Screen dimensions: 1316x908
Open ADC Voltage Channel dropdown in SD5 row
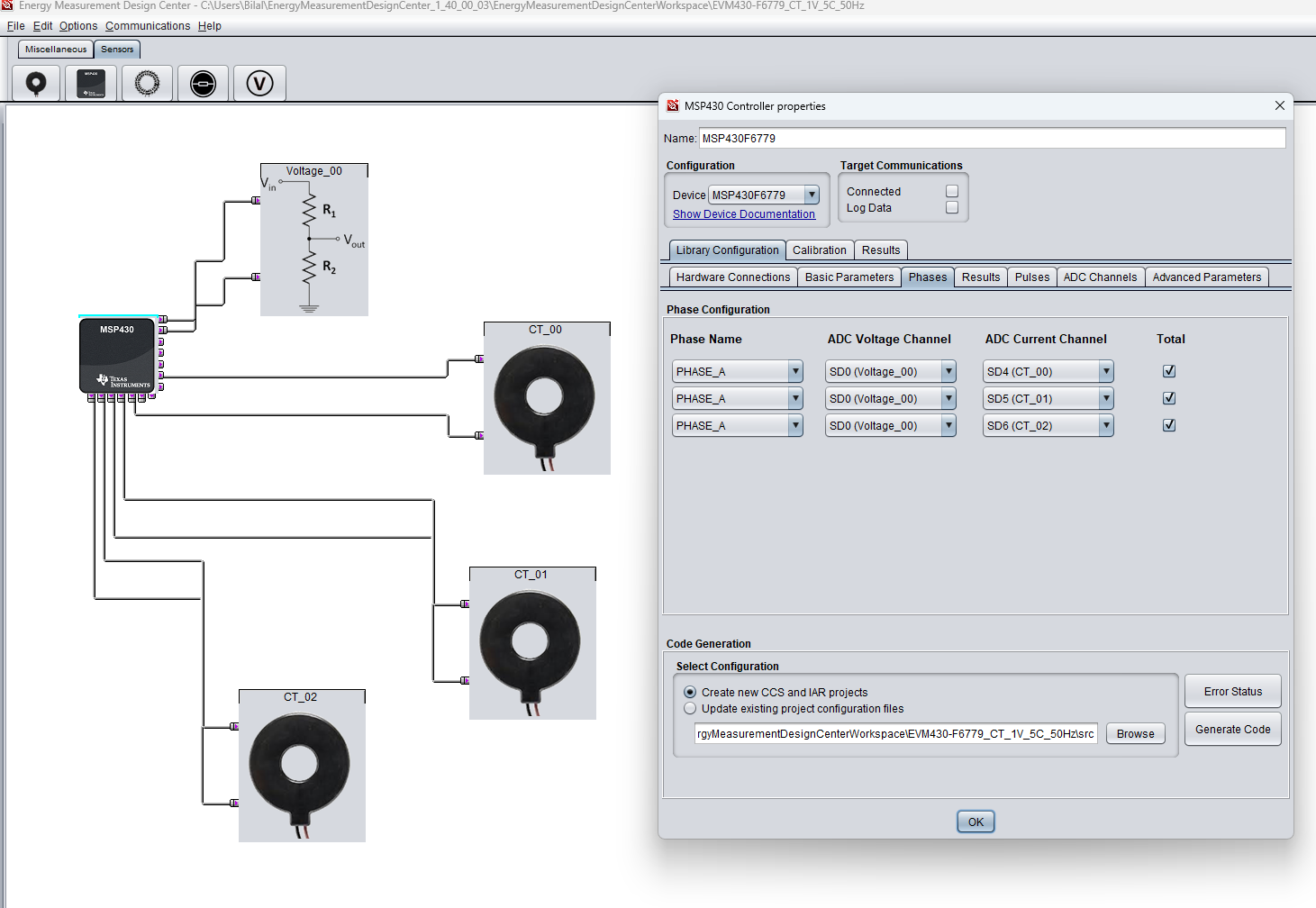coord(891,398)
